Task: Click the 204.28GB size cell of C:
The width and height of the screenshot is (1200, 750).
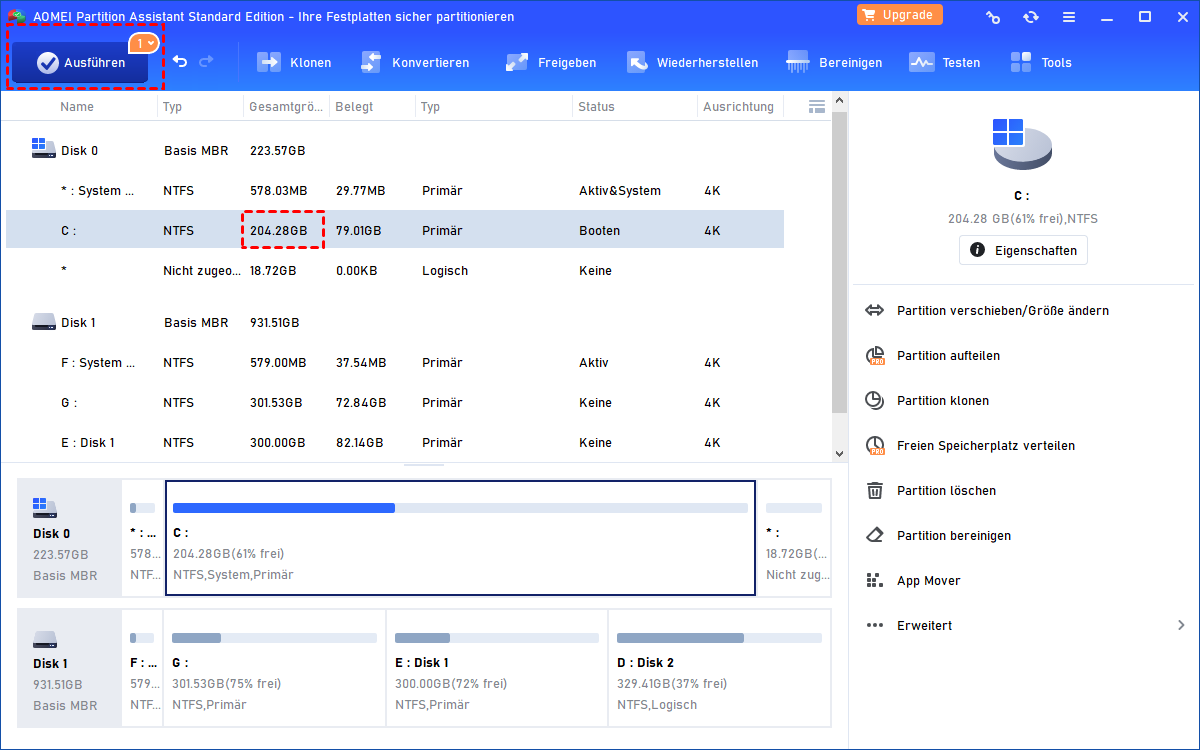Action: [285, 231]
